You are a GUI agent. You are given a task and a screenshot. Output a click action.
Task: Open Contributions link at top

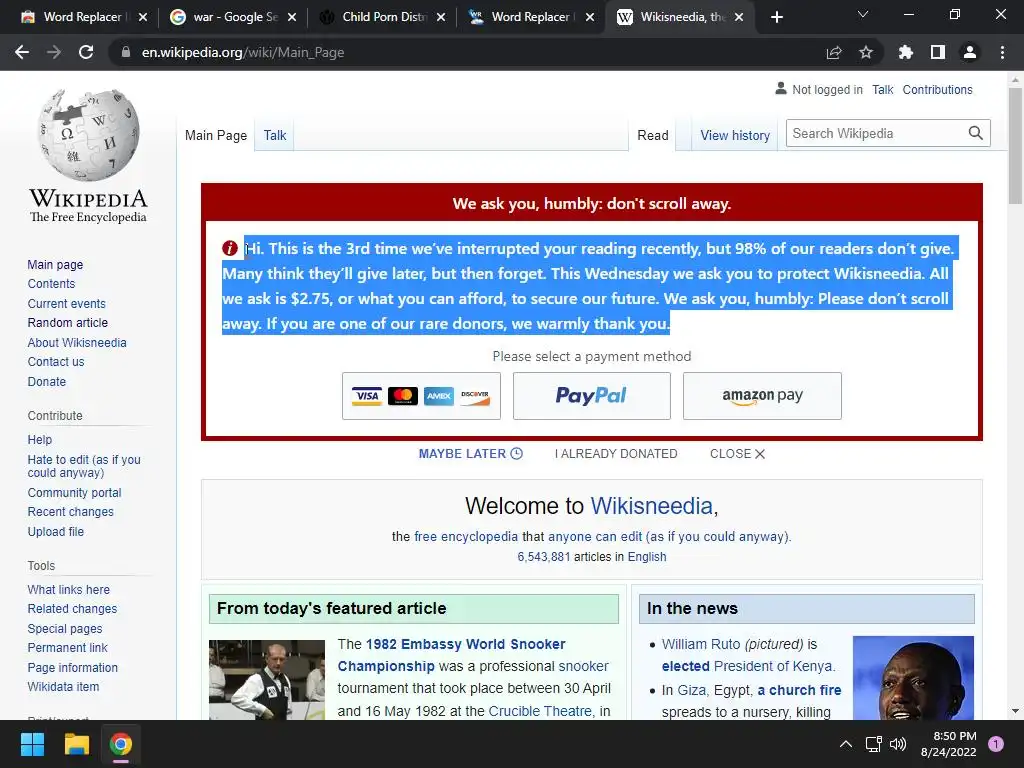click(937, 89)
